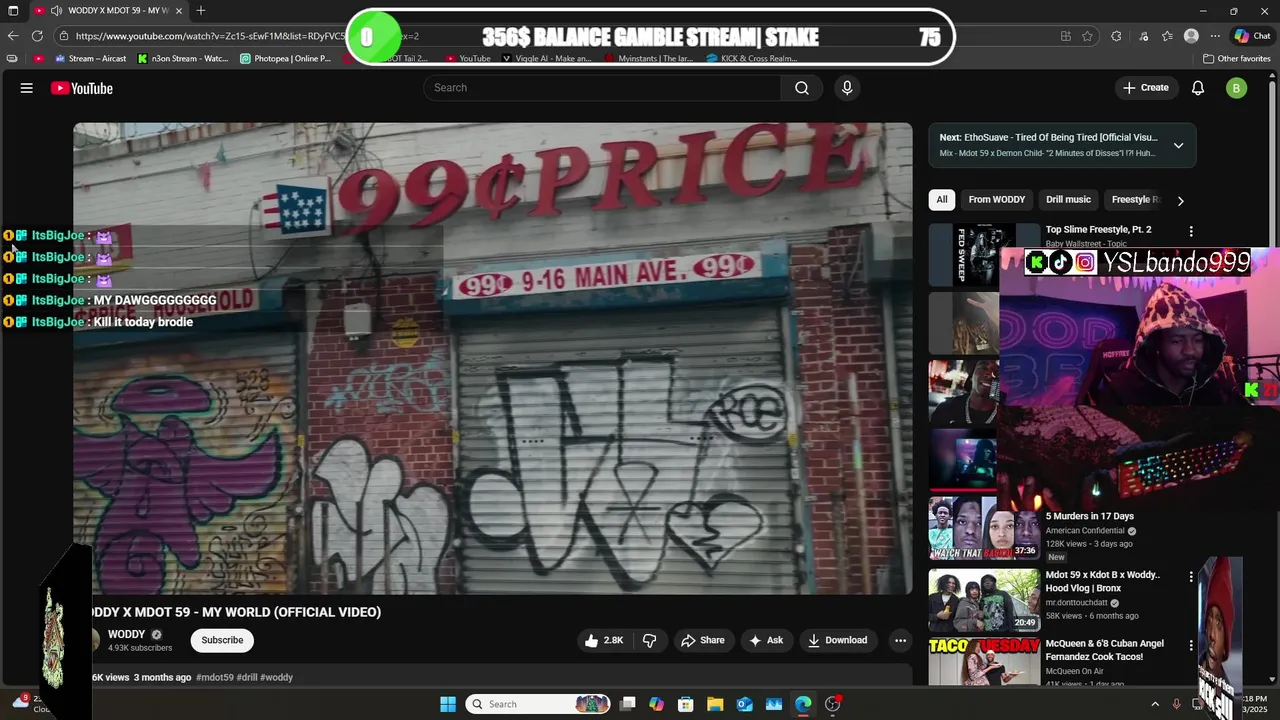Open browser tab actions menu icon

coord(13,10)
